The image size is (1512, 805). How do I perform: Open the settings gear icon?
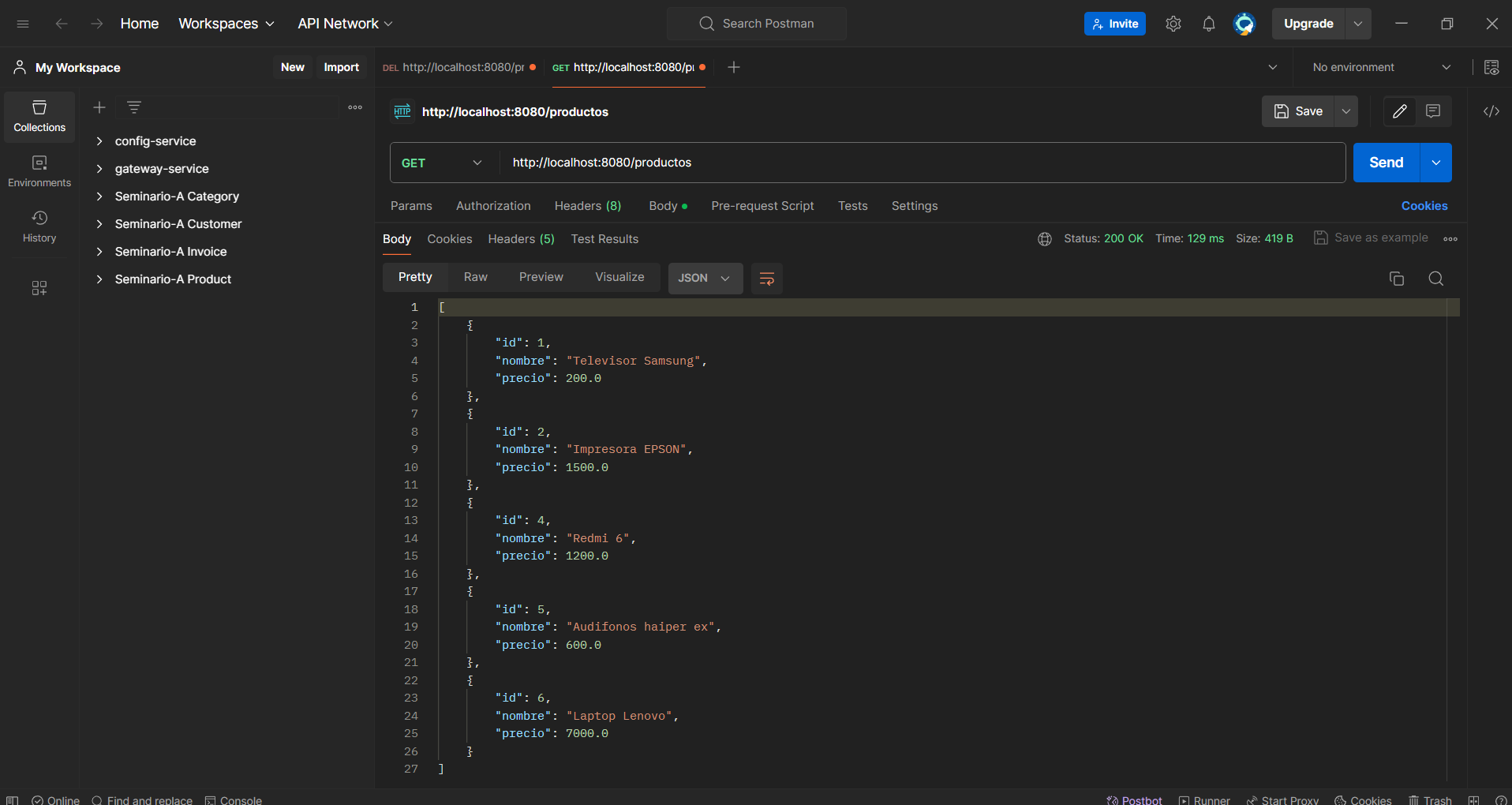pyautogui.click(x=1173, y=24)
